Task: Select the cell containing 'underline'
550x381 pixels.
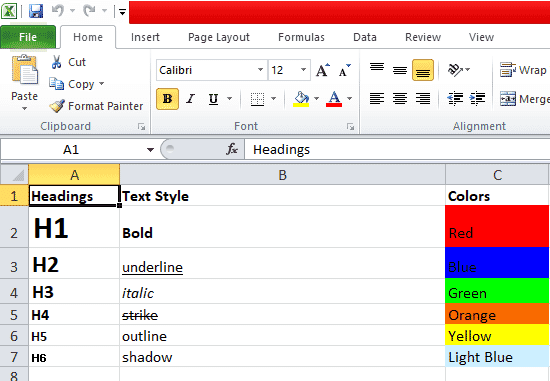Action: (282, 263)
